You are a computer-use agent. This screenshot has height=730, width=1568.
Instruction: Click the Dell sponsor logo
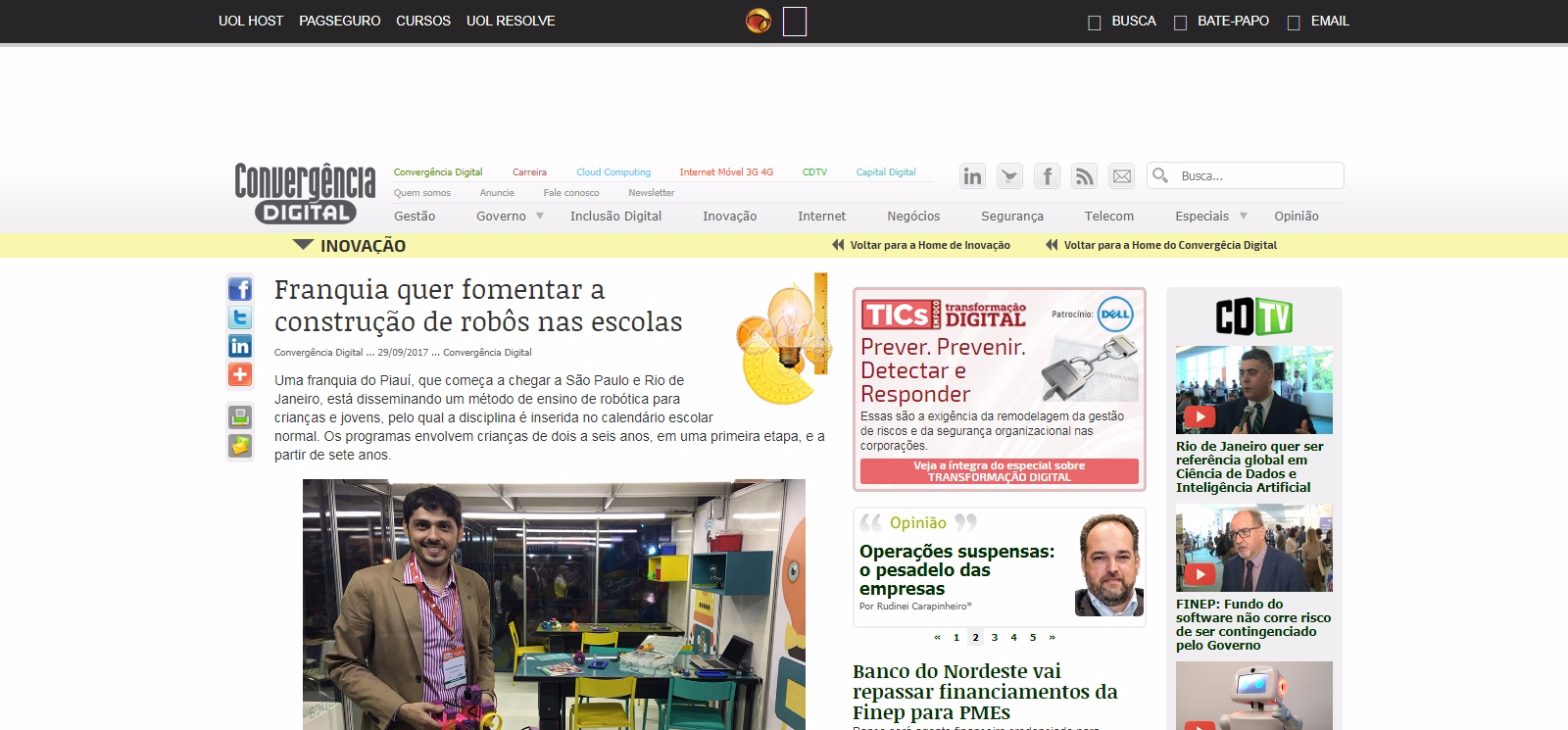1115,315
